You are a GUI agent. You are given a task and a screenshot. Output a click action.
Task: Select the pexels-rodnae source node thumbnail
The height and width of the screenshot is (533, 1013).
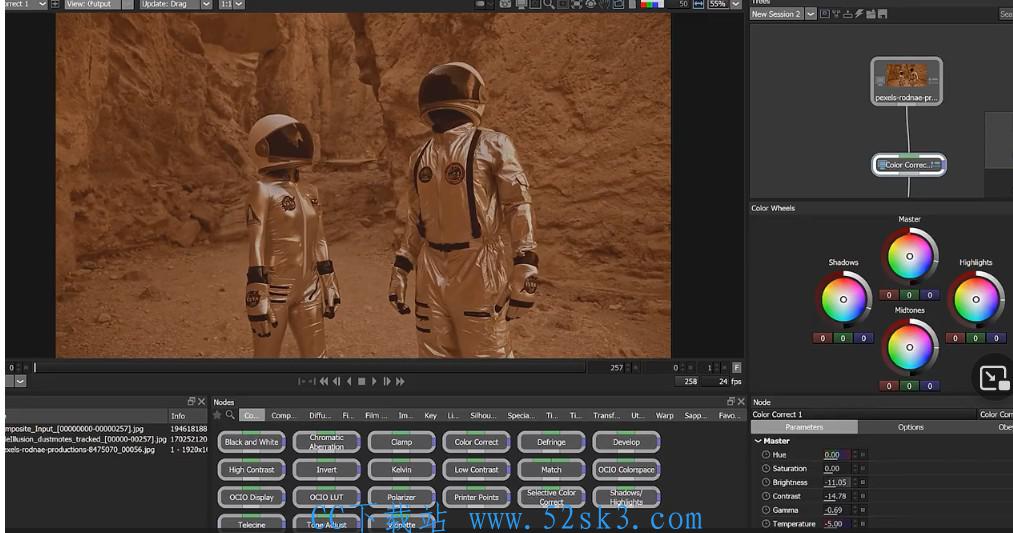pos(906,81)
